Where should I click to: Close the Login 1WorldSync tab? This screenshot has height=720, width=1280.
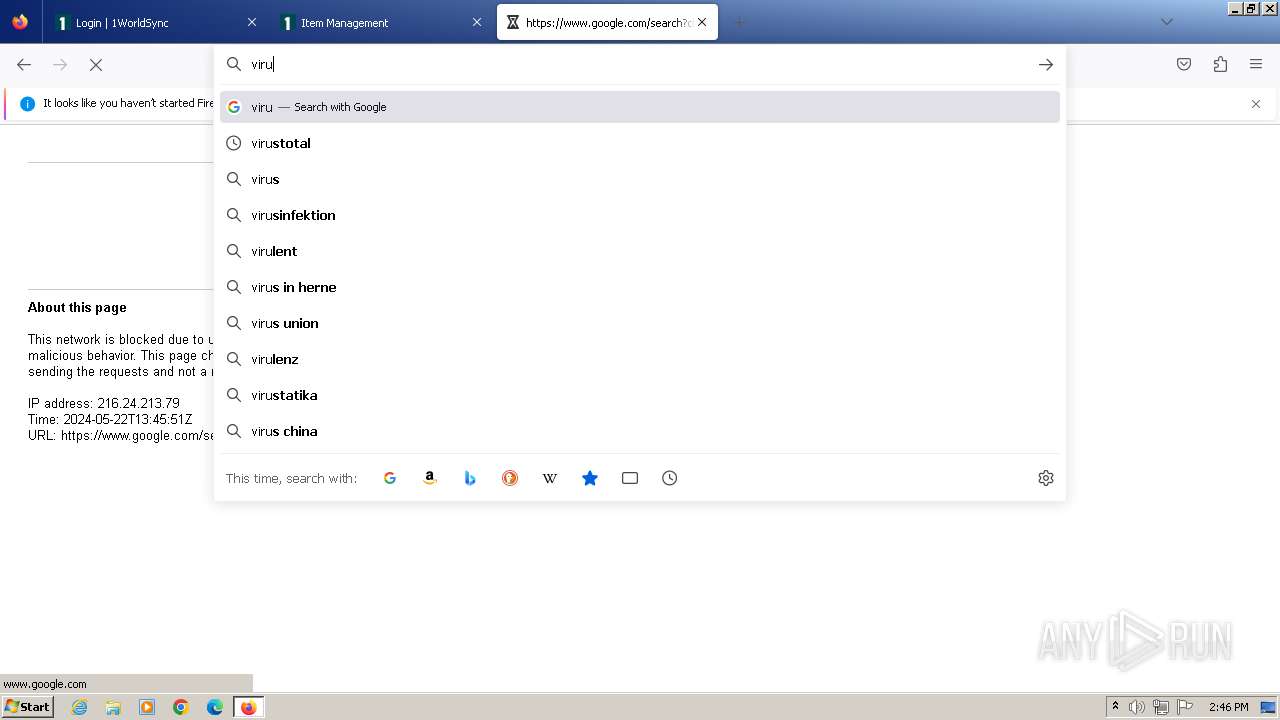point(252,22)
